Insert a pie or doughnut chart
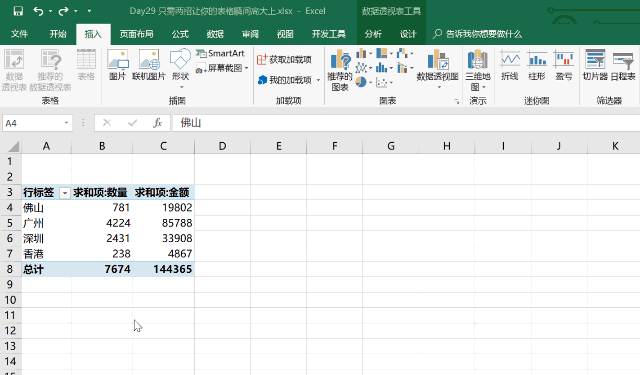Viewport: 640px width, 375px height. click(364, 82)
